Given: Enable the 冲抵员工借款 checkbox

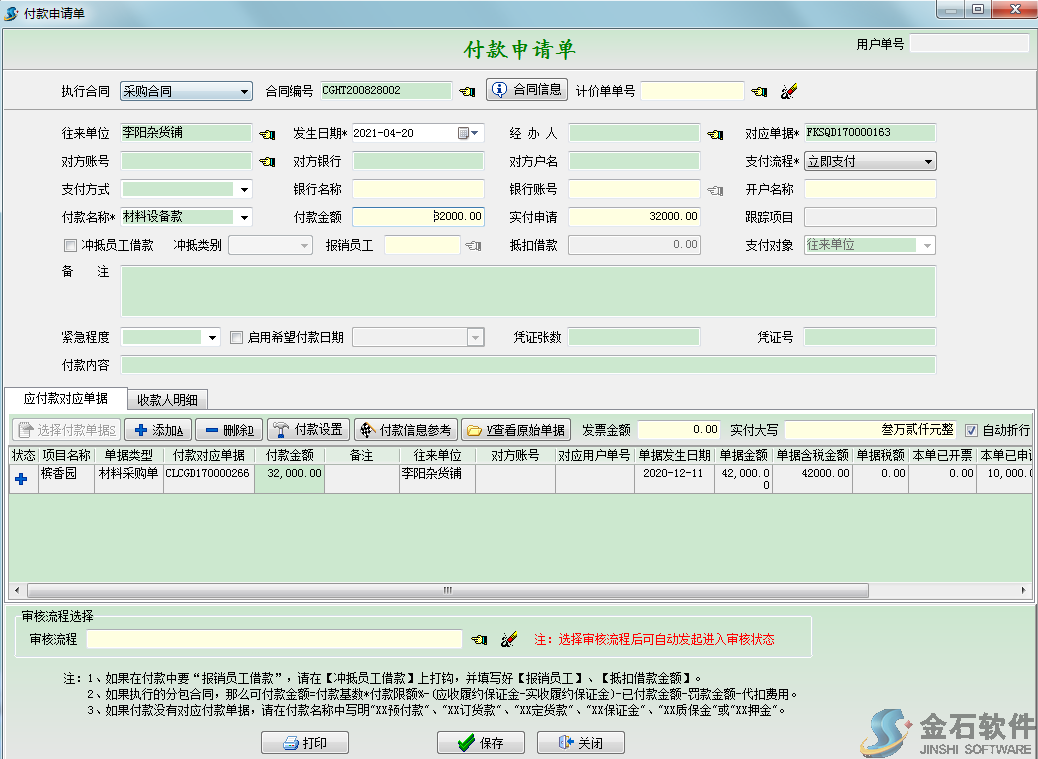Looking at the screenshot, I should pos(70,245).
